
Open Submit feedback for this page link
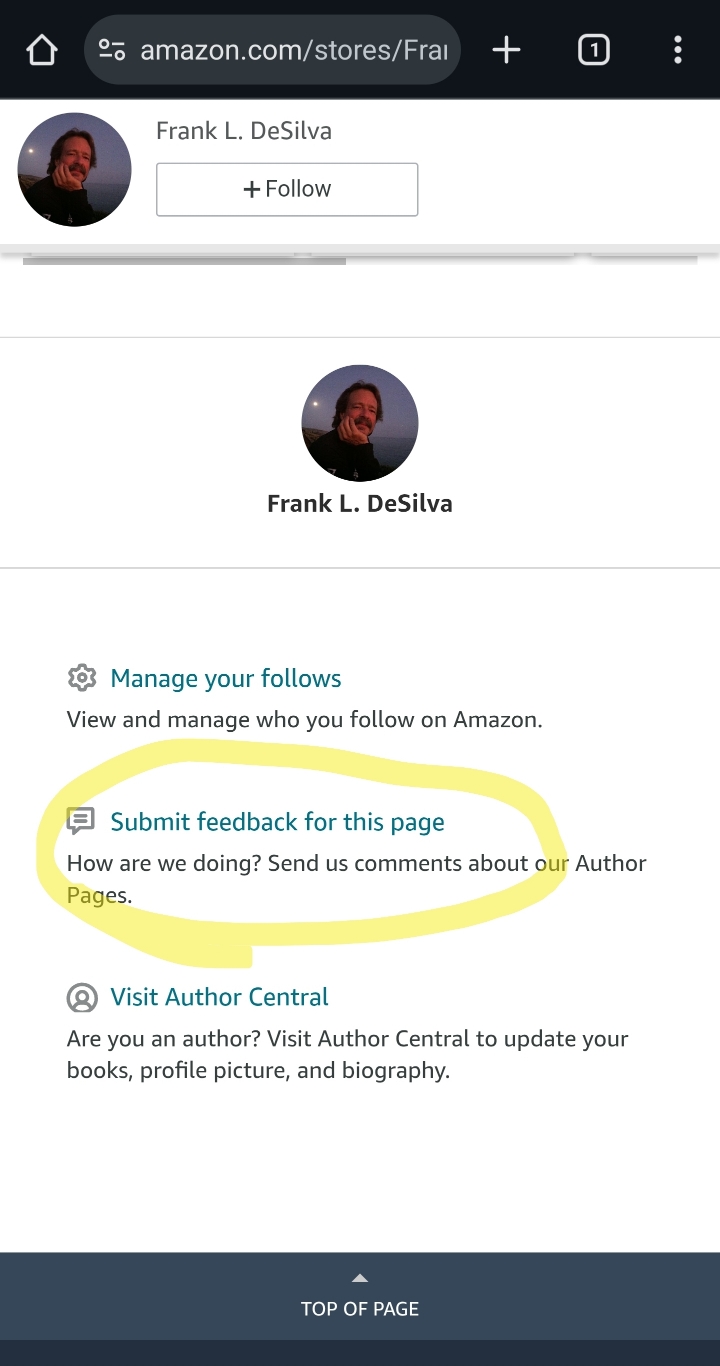277,822
